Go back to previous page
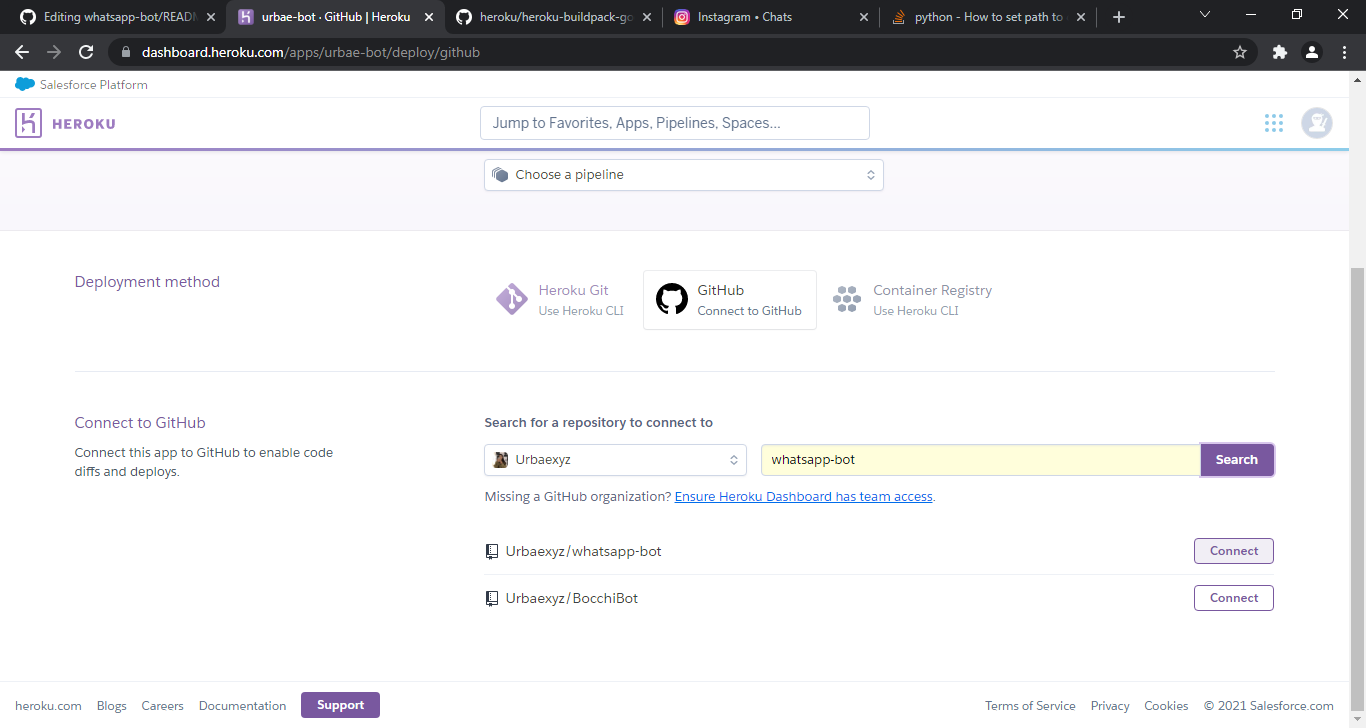1366x728 pixels. (x=22, y=52)
